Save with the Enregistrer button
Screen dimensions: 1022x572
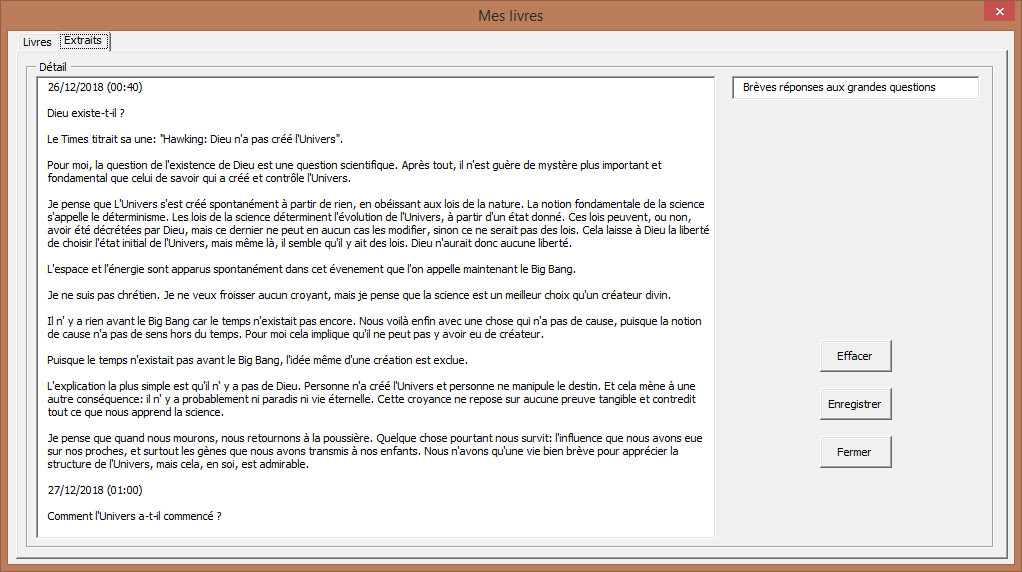[x=855, y=404]
